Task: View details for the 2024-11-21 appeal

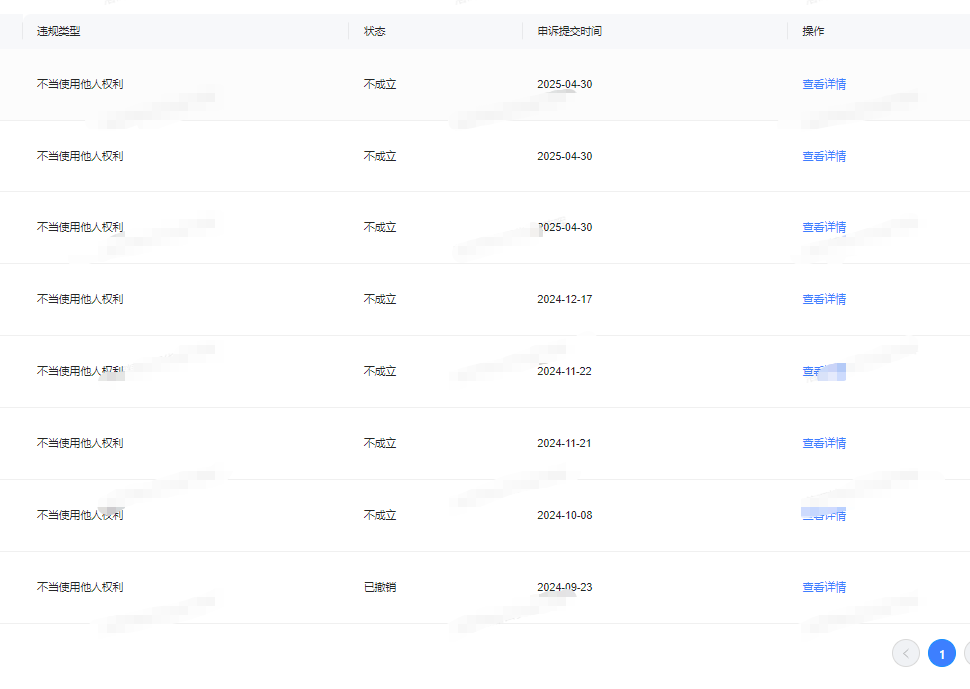Action: coord(823,444)
